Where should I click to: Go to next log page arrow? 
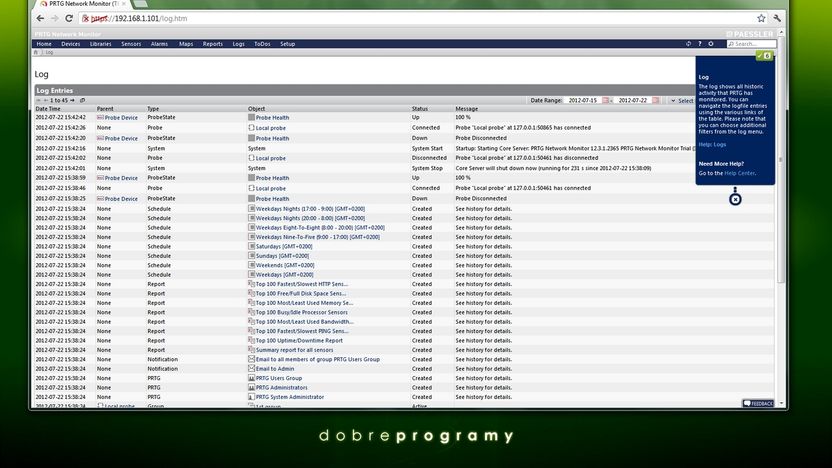(73, 100)
